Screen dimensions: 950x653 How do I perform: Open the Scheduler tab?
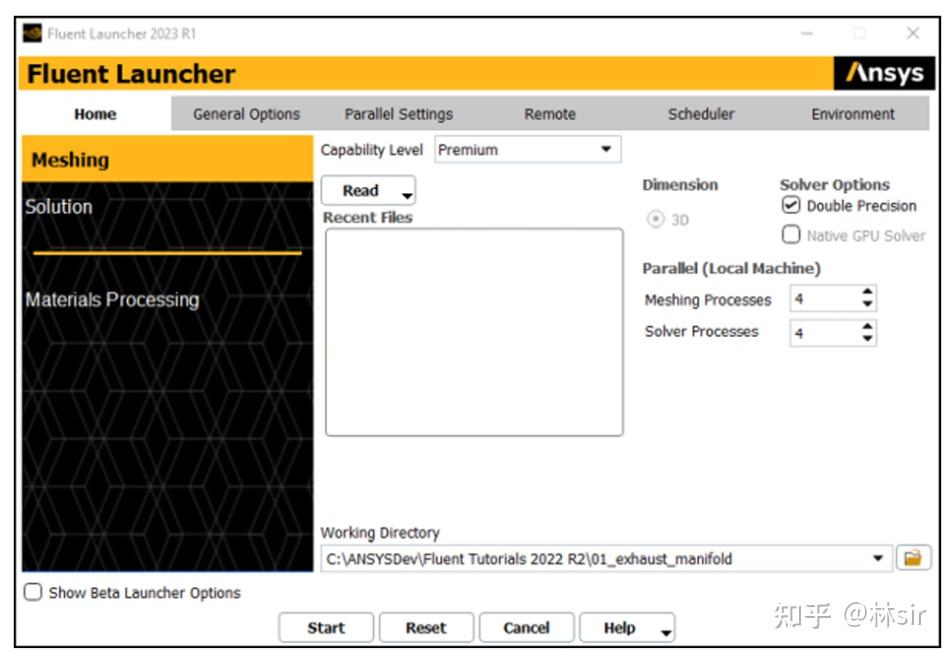(701, 114)
